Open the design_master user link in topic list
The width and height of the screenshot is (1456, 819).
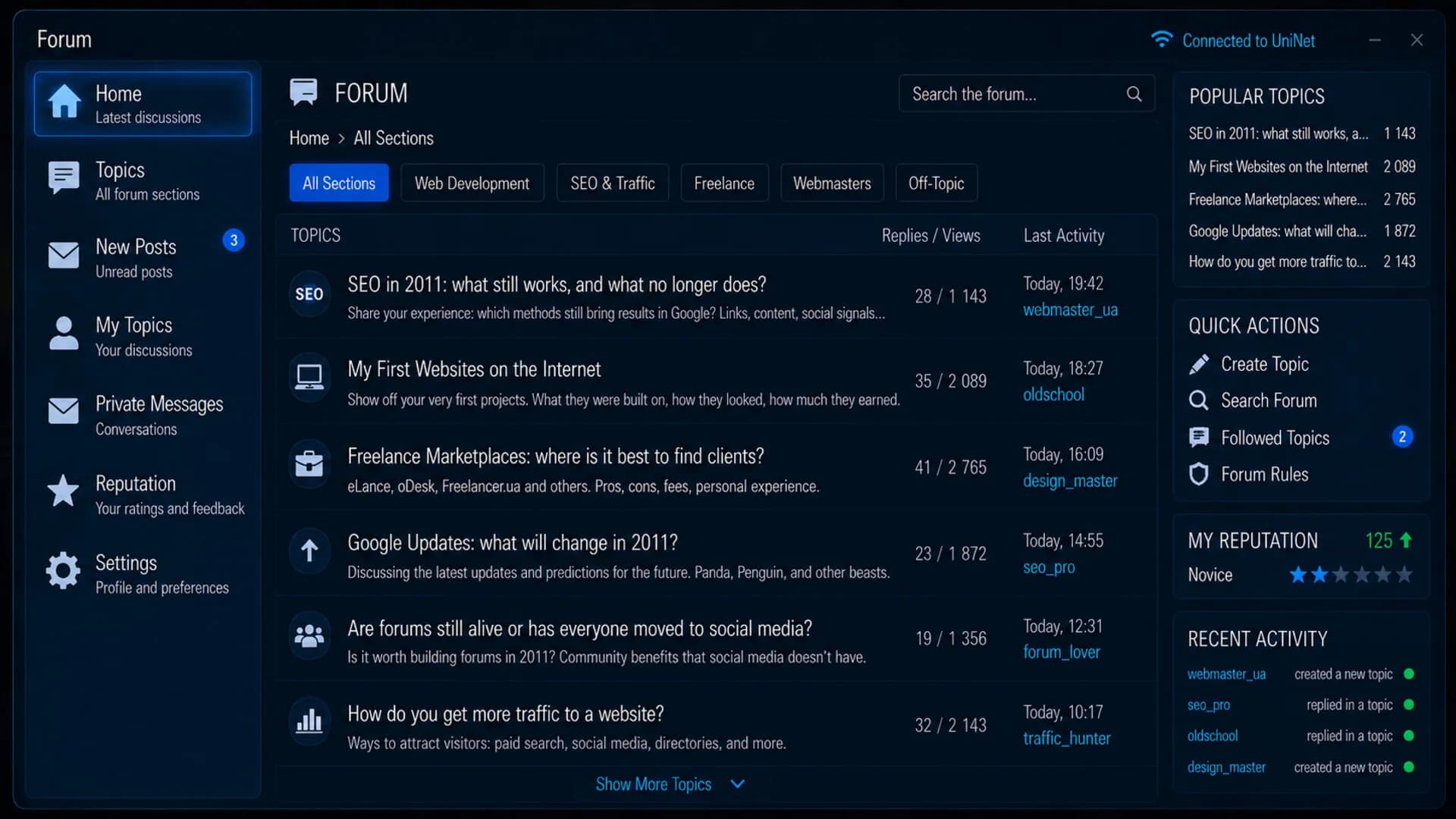1070,481
